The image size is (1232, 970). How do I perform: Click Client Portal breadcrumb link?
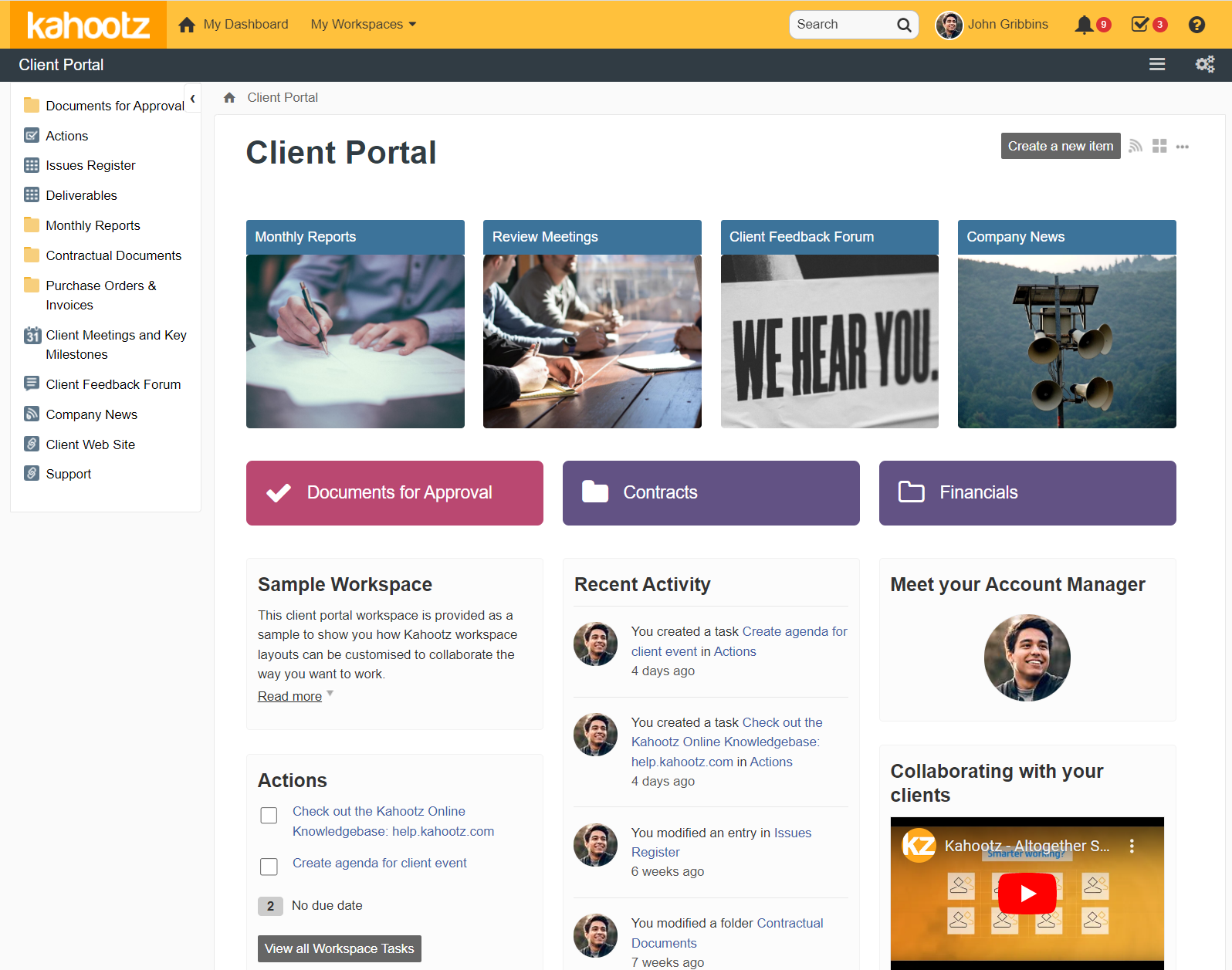283,98
